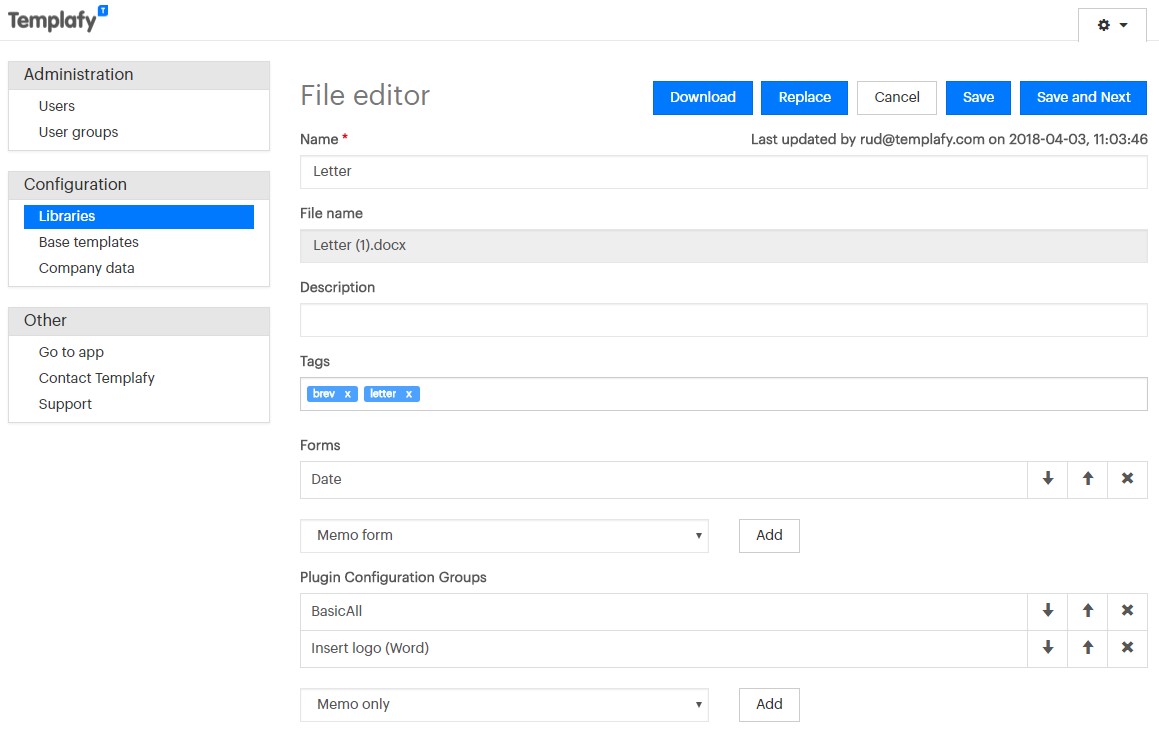Open the settings gear dropdown

coord(1112,25)
